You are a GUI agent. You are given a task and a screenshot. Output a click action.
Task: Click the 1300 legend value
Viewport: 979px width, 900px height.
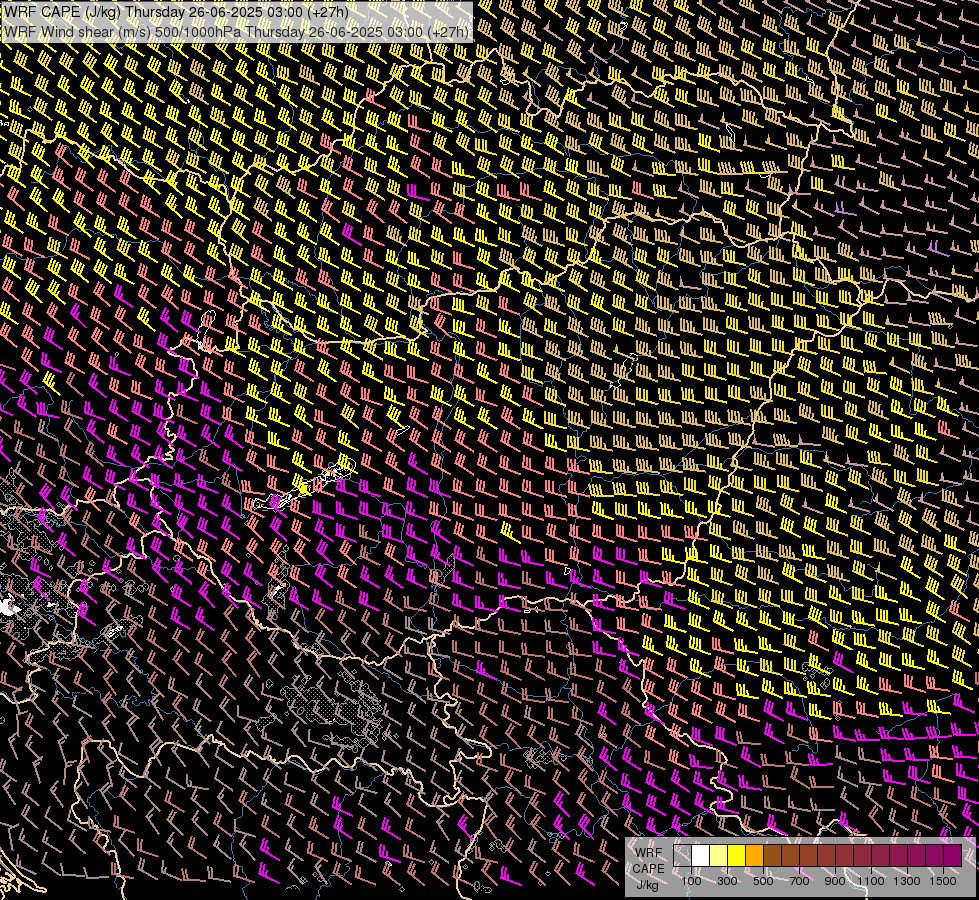[x=907, y=881]
